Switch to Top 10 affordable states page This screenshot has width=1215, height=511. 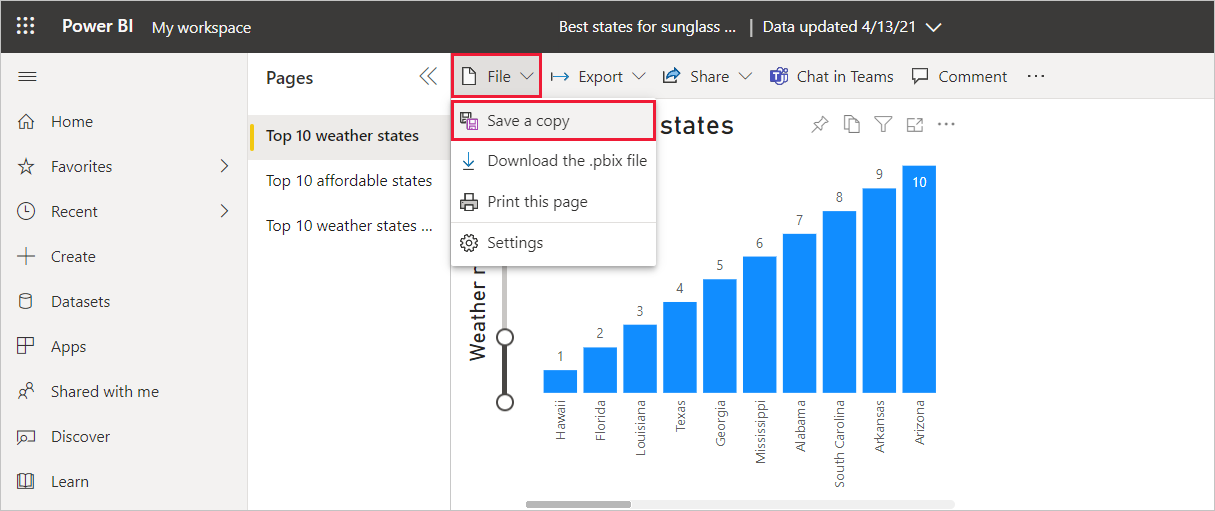tap(349, 181)
